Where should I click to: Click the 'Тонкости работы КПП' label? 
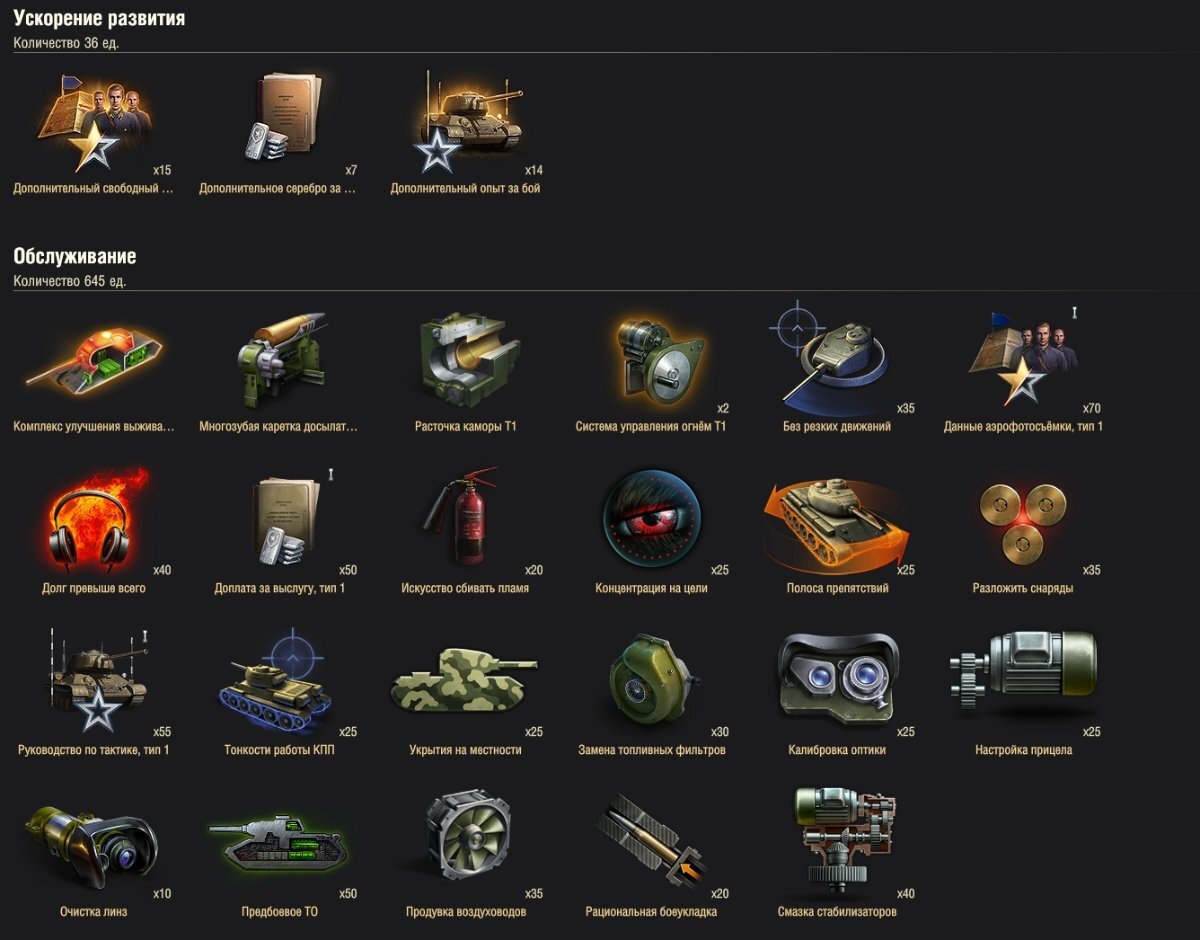click(279, 750)
